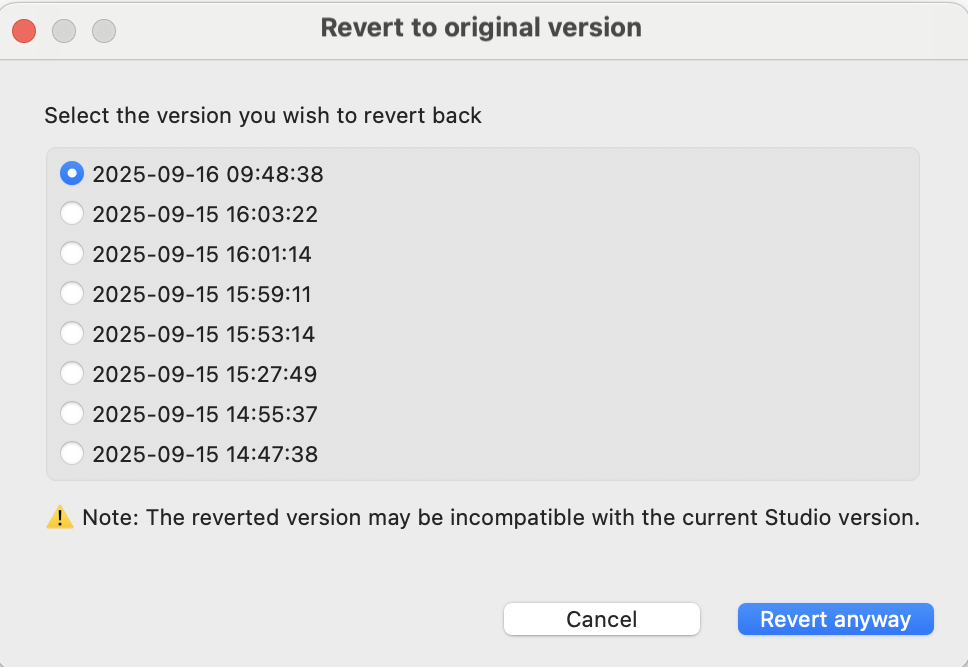Click the greyed-out minimize window button
This screenshot has width=968, height=667.
[64, 31]
